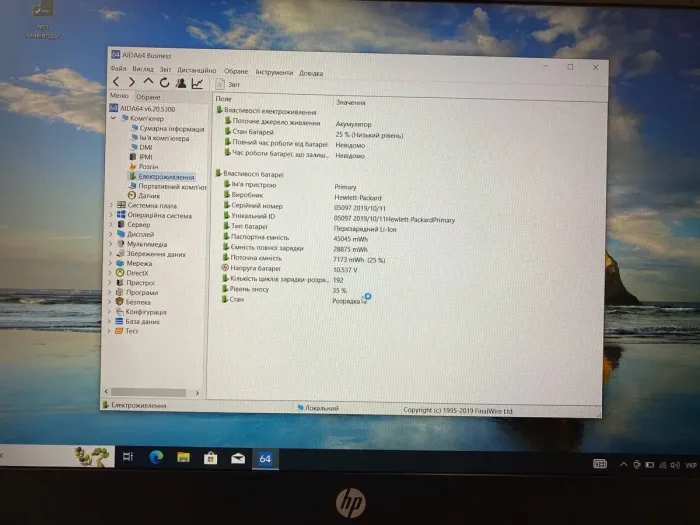The image size is (700, 525).
Task: Click the sidebar horizontal scrollbar thumb
Action: (149, 392)
